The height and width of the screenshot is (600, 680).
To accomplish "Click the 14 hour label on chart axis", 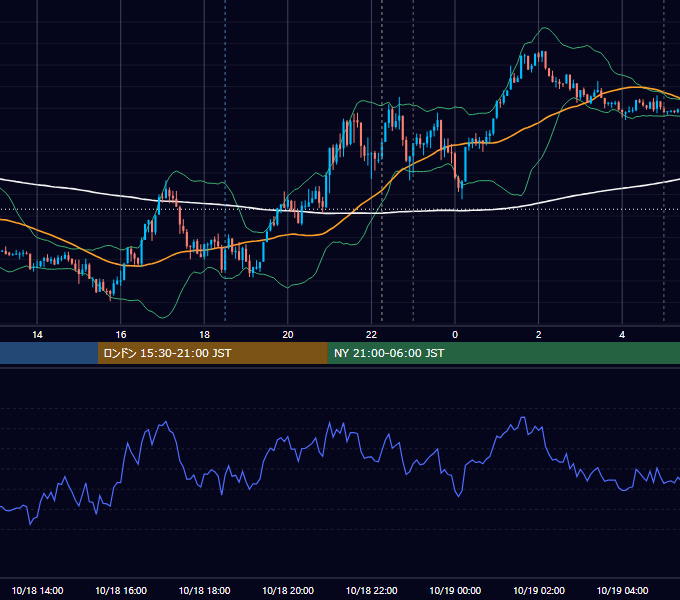I will tap(37, 335).
